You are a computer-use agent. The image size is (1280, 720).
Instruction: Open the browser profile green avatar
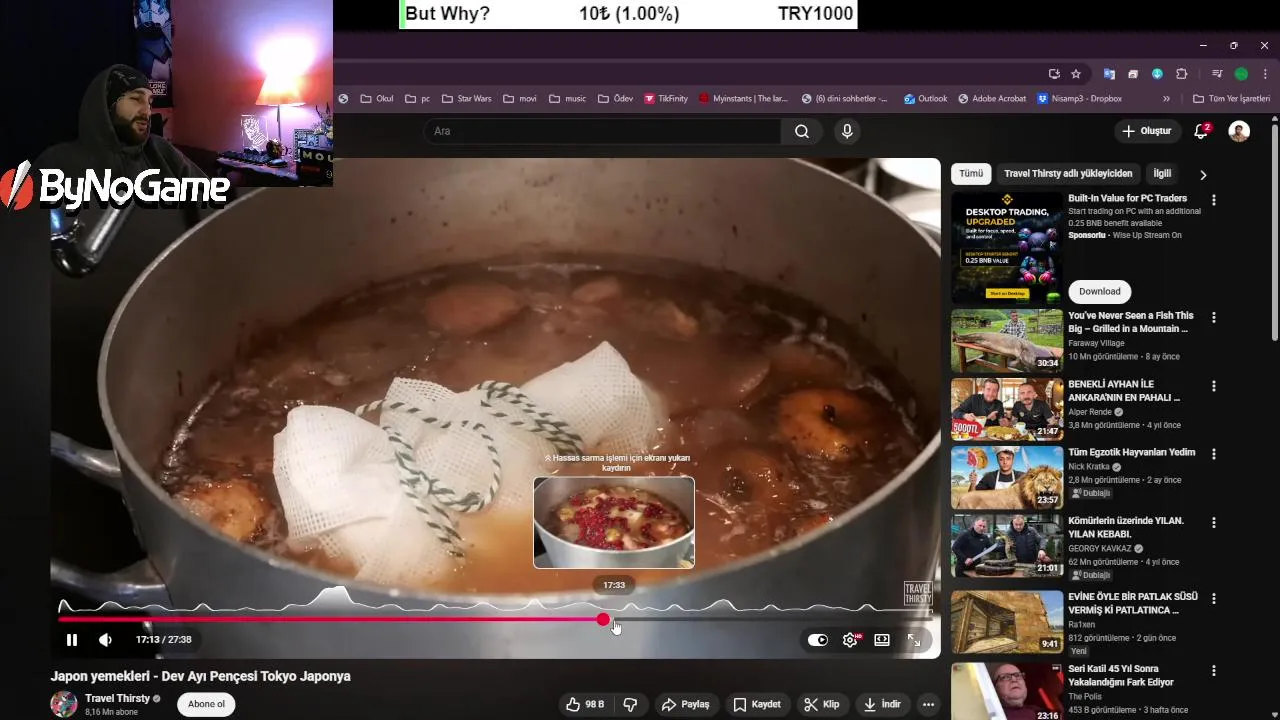(1241, 74)
